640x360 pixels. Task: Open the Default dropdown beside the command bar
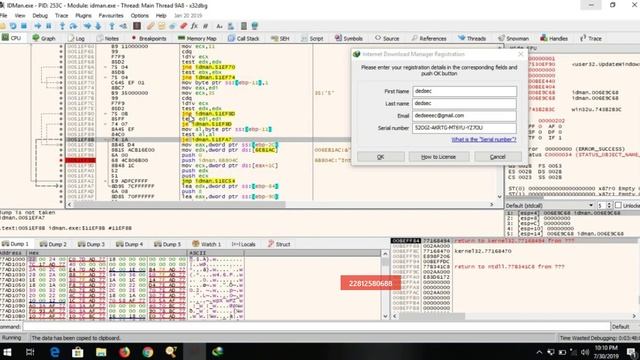[624, 327]
